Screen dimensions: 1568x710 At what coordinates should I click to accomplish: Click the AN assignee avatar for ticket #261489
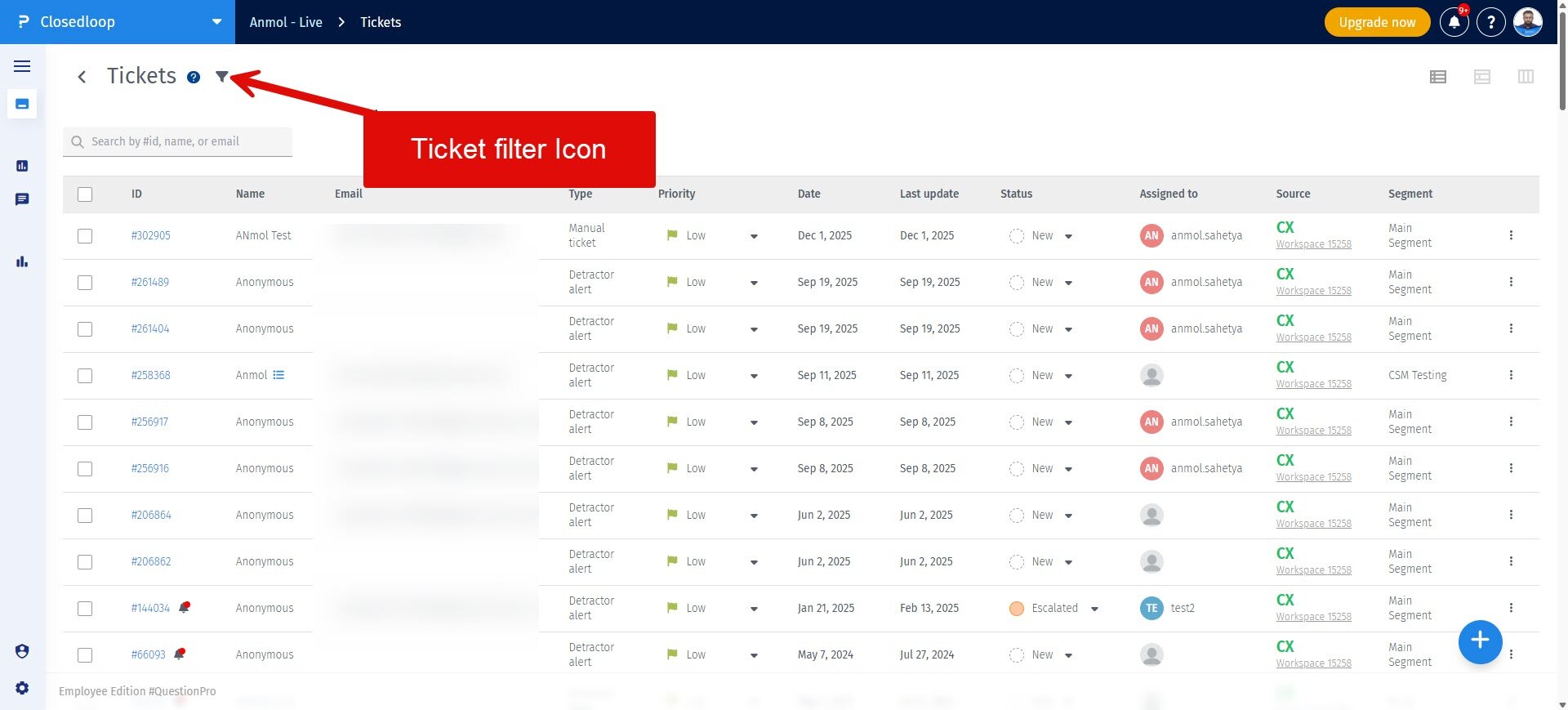[x=1151, y=282]
